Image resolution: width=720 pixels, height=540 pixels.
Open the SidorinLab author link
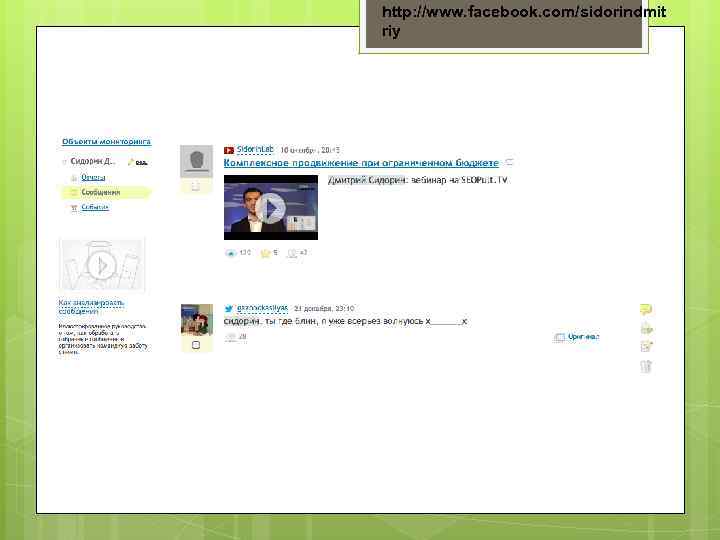255,150
